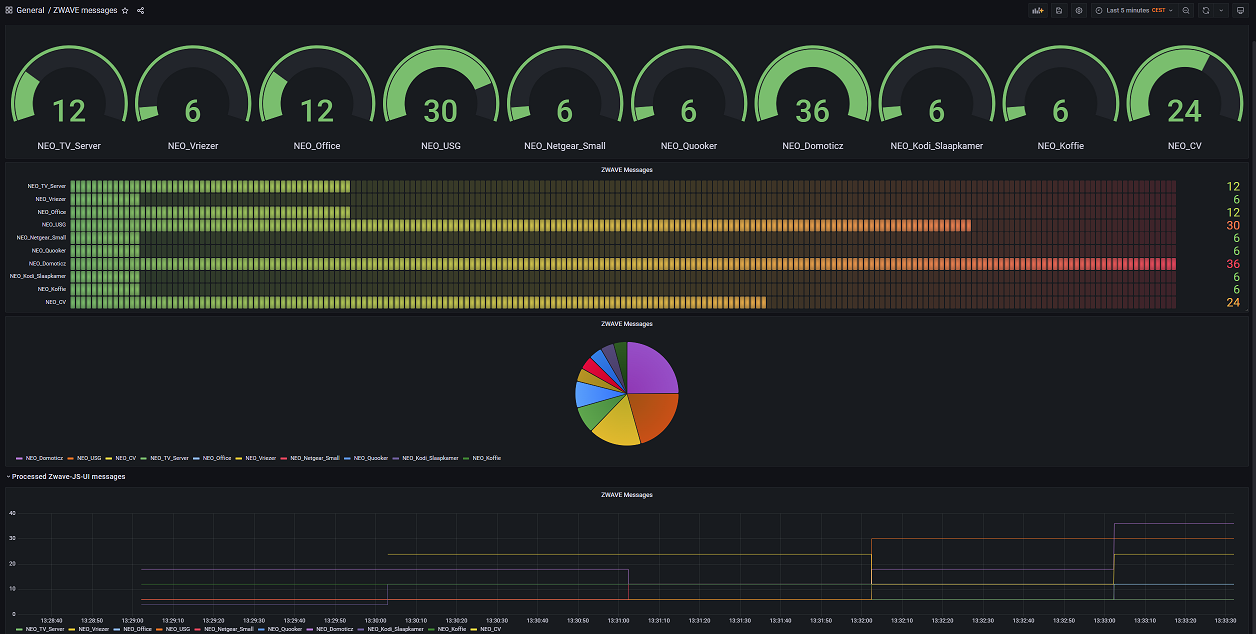
Task: Click the NEO_Netgear_Small gauge showing 6
Action: click(x=565, y=100)
